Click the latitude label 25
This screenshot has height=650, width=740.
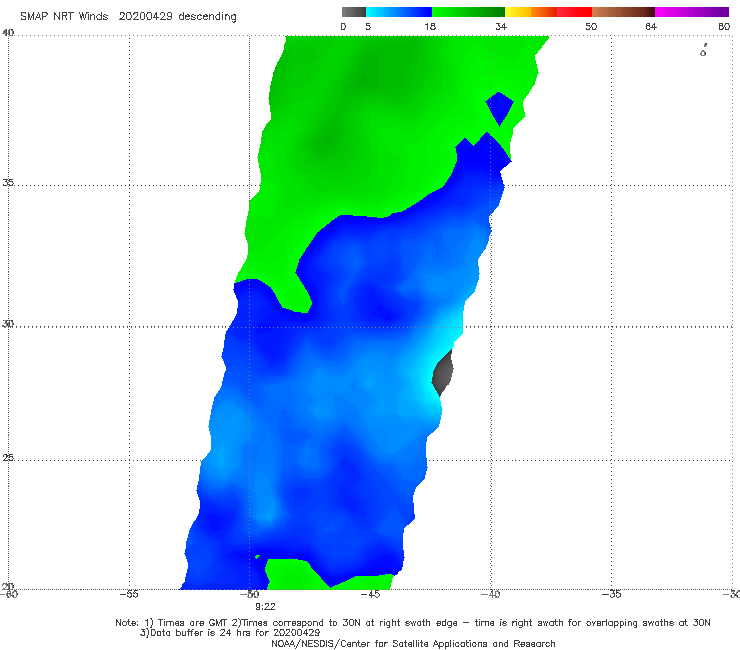tap(8, 457)
